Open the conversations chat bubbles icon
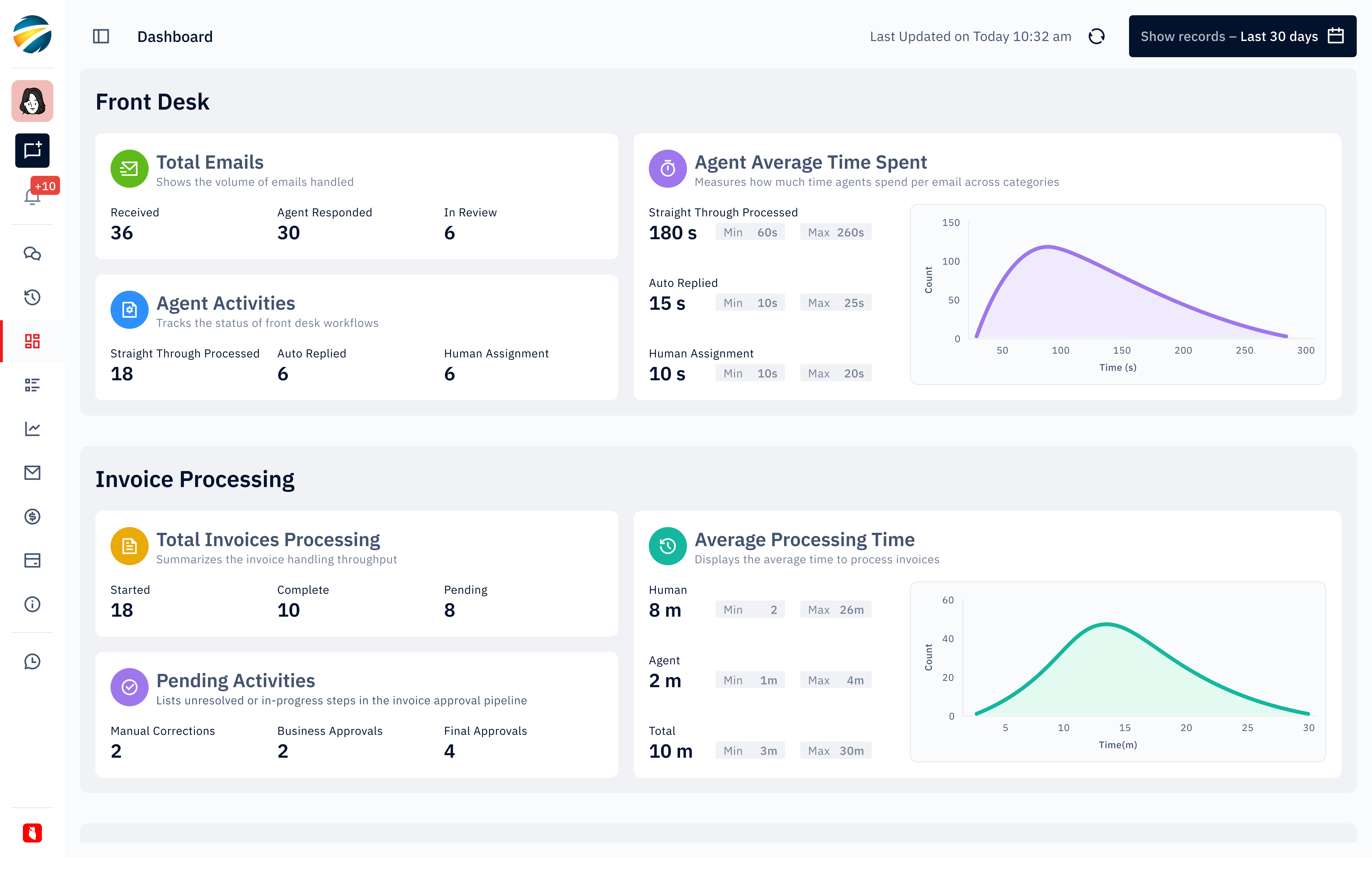The image size is (1372, 894). coord(32,254)
